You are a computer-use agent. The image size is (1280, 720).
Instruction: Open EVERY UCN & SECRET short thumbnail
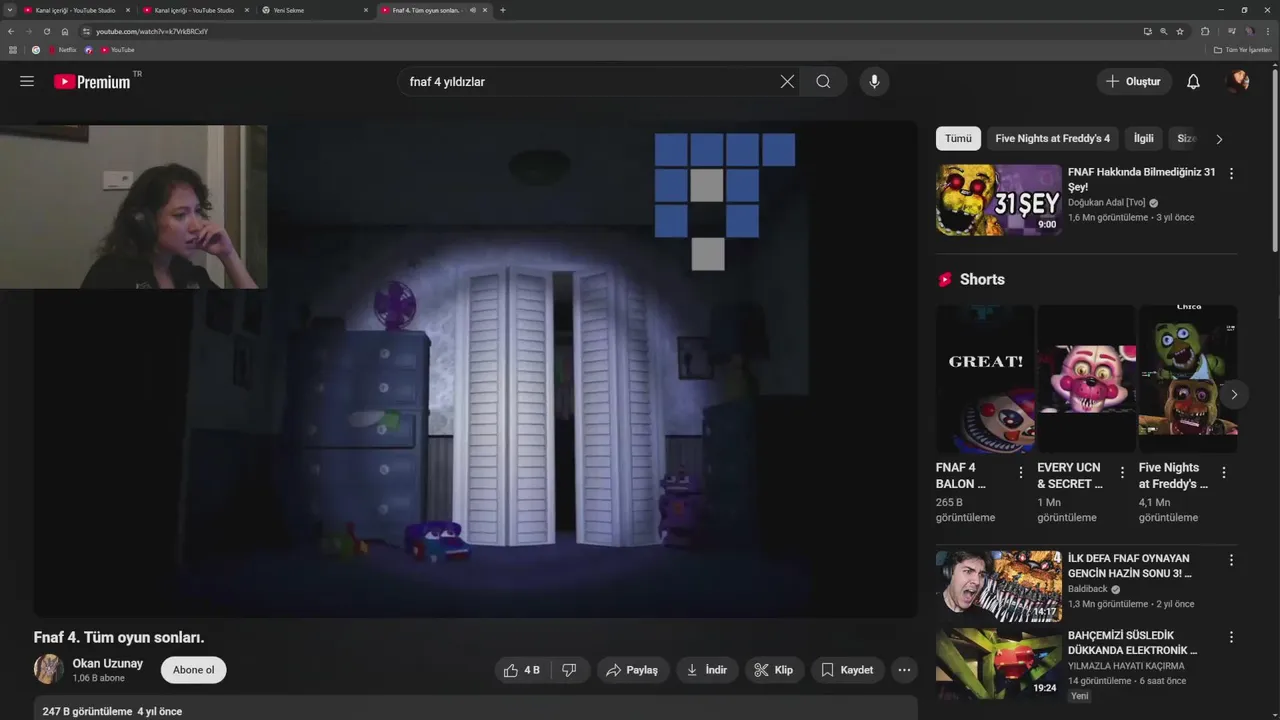point(1086,379)
